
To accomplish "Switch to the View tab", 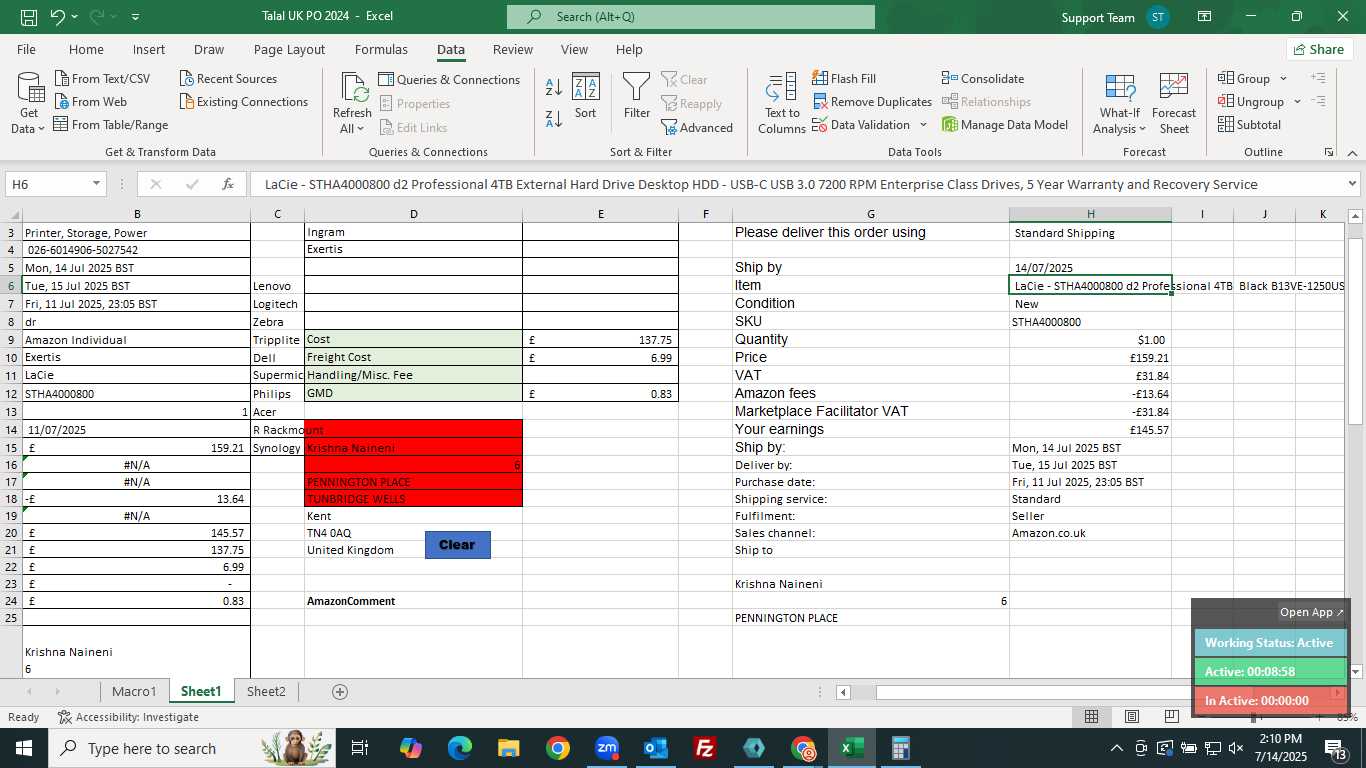I will click(574, 49).
